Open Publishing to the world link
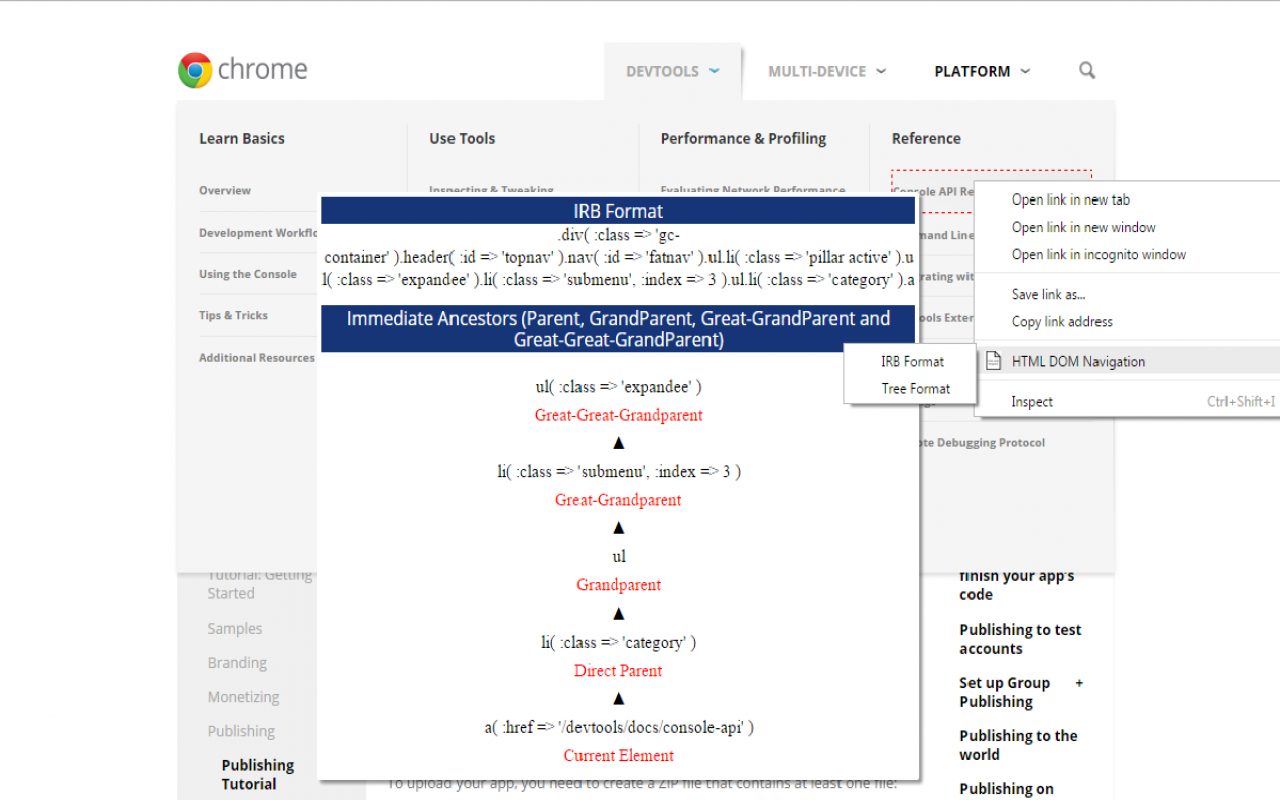This screenshot has height=800, width=1280. coord(1018,745)
